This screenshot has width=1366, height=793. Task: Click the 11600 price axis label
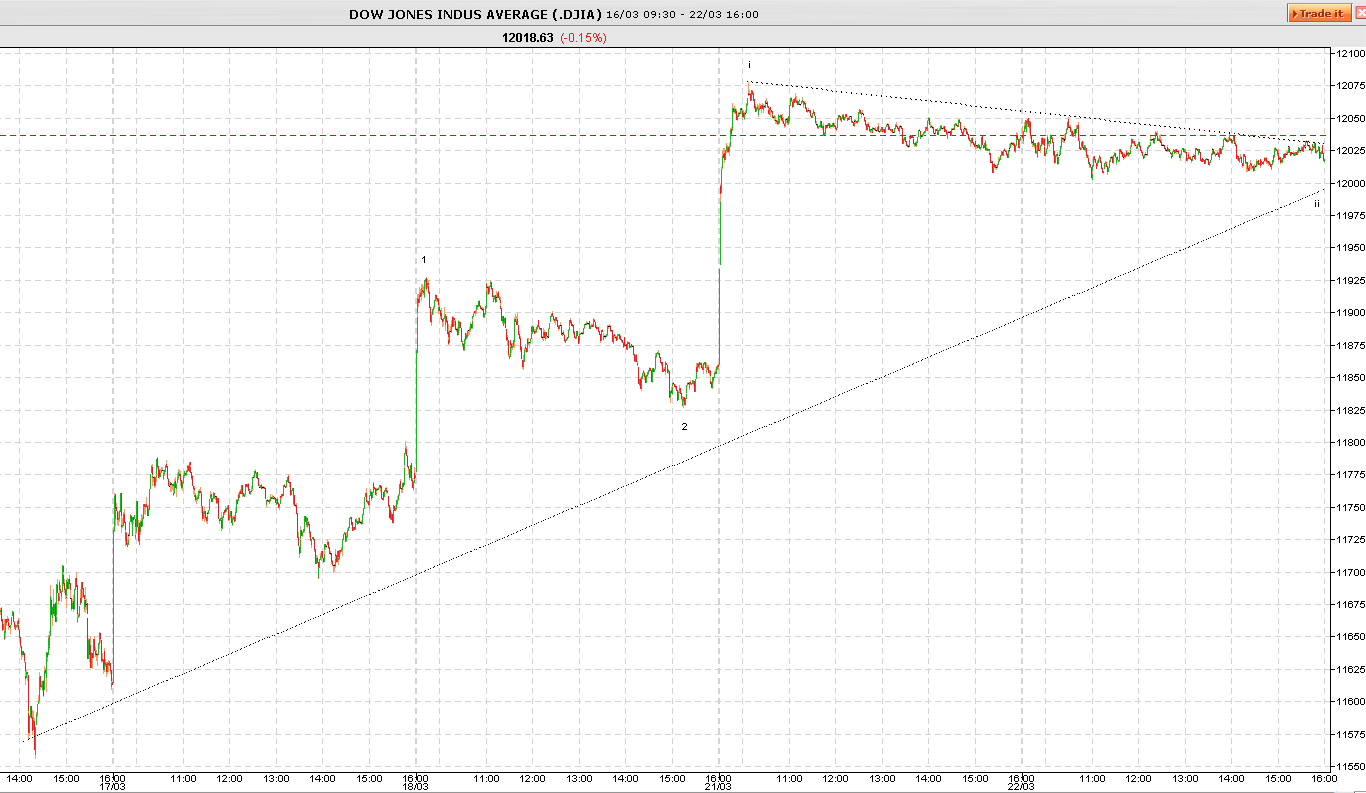(x=1349, y=702)
